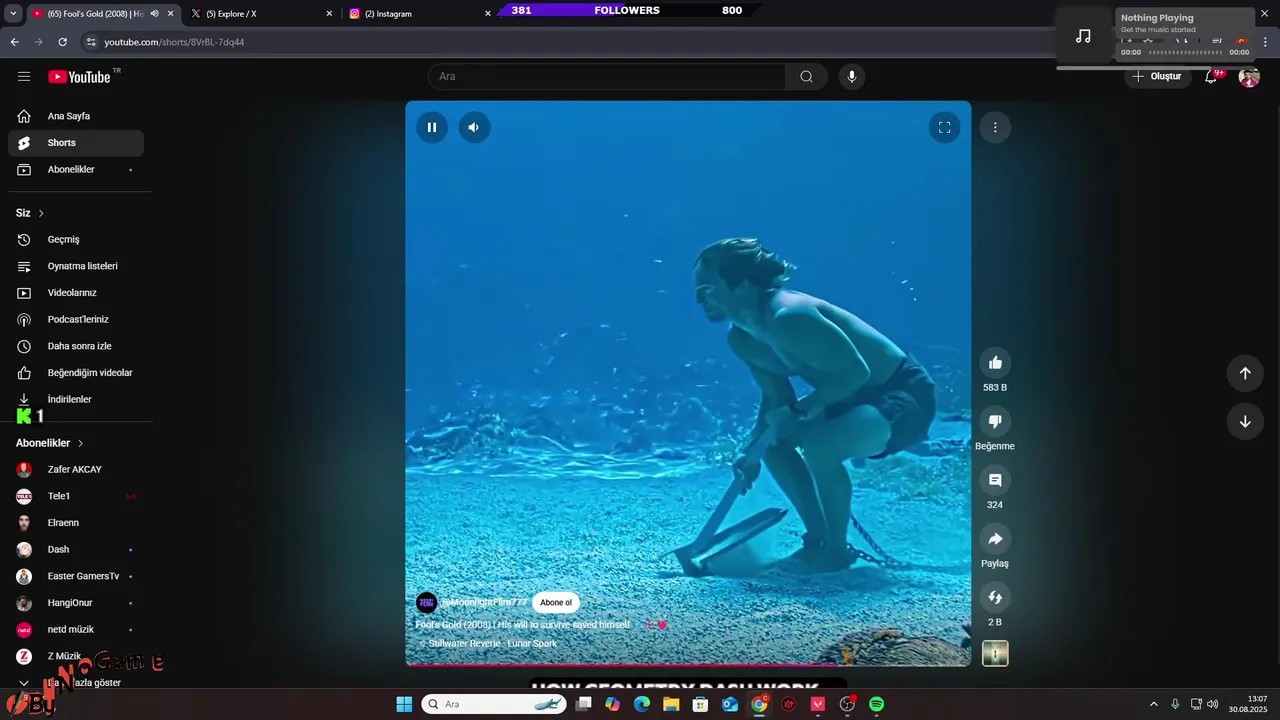This screenshot has height=720, width=1280.
Task: Expand subscriptions with Daha fazla göster
Action: coord(76,683)
